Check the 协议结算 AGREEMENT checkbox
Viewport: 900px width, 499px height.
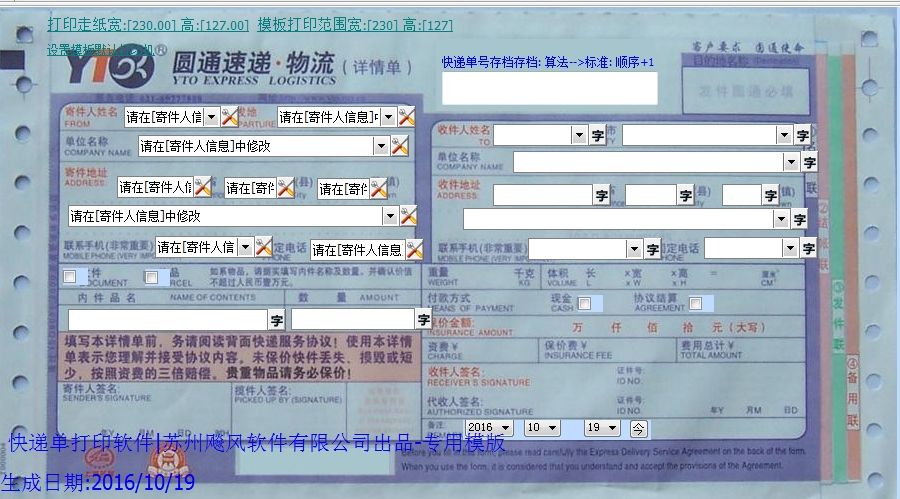click(x=696, y=303)
